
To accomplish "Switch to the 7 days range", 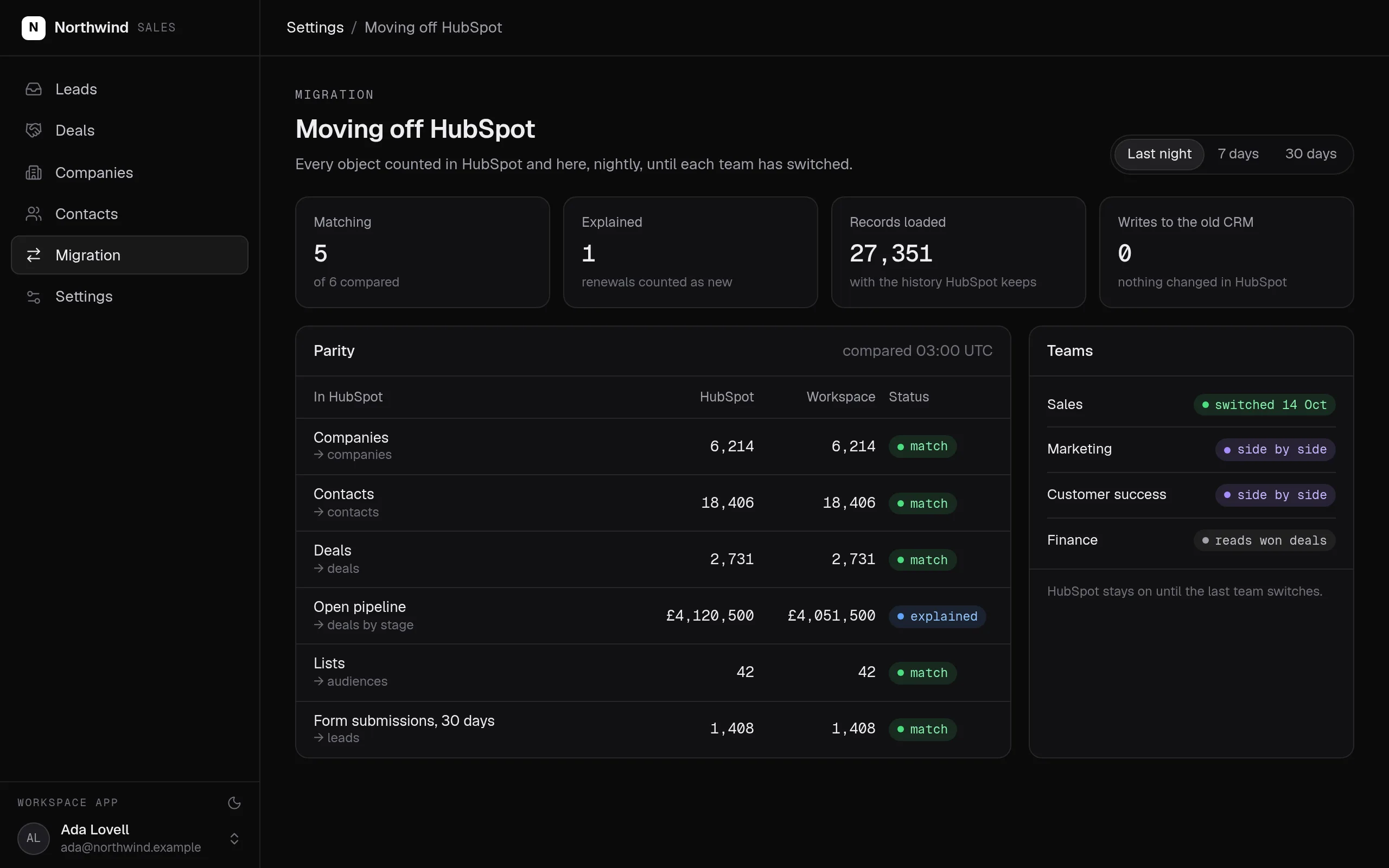I will (1238, 154).
